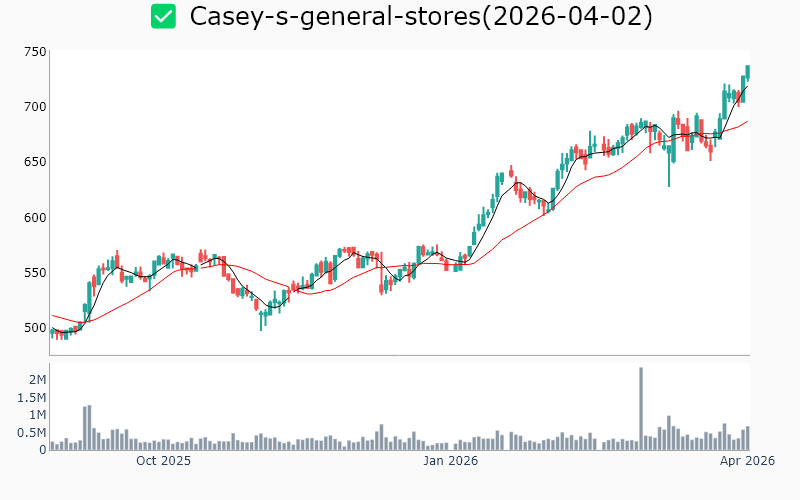Select the 550 price axis label
800x500 pixels.
[x=36, y=273]
